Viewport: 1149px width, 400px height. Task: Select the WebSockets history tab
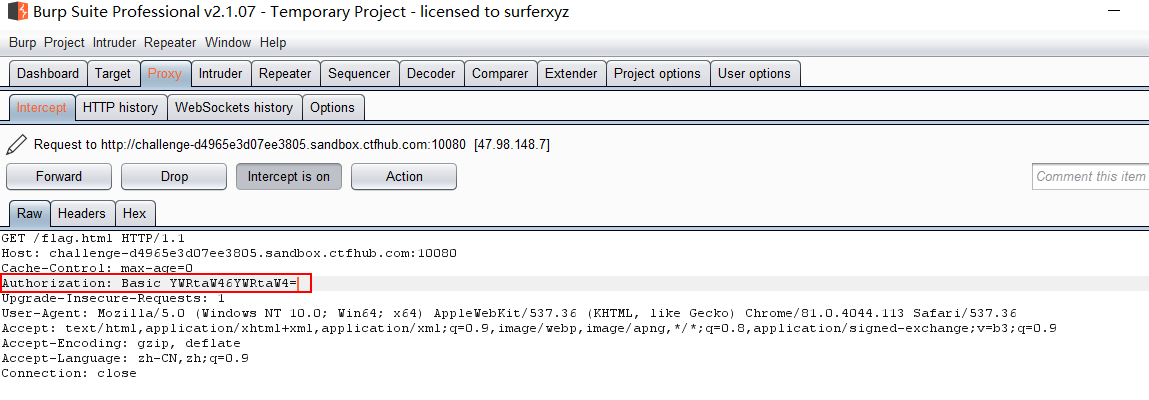[234, 108]
